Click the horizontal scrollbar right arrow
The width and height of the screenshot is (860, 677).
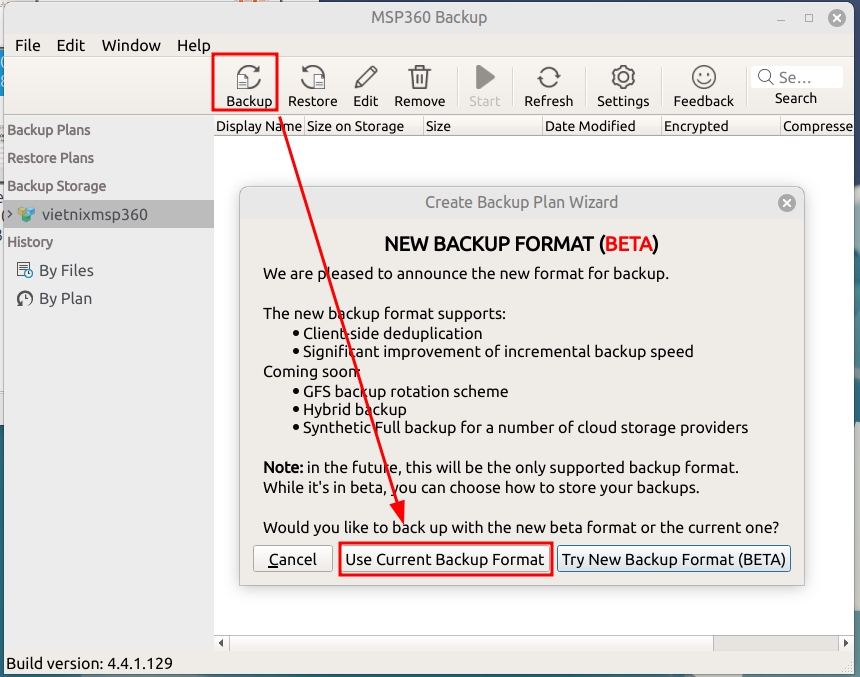click(x=846, y=643)
